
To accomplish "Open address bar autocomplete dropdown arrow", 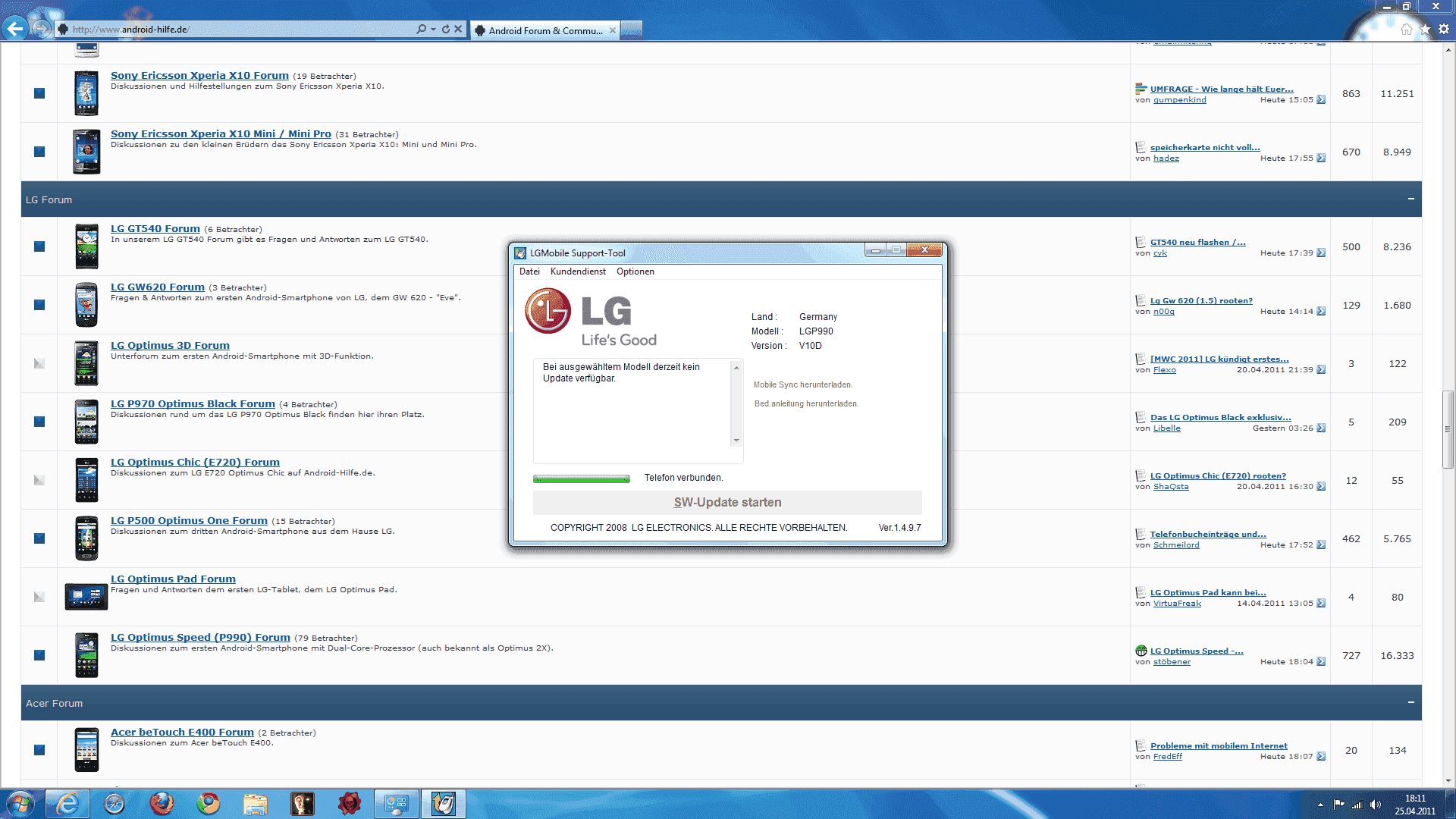I will tap(433, 29).
